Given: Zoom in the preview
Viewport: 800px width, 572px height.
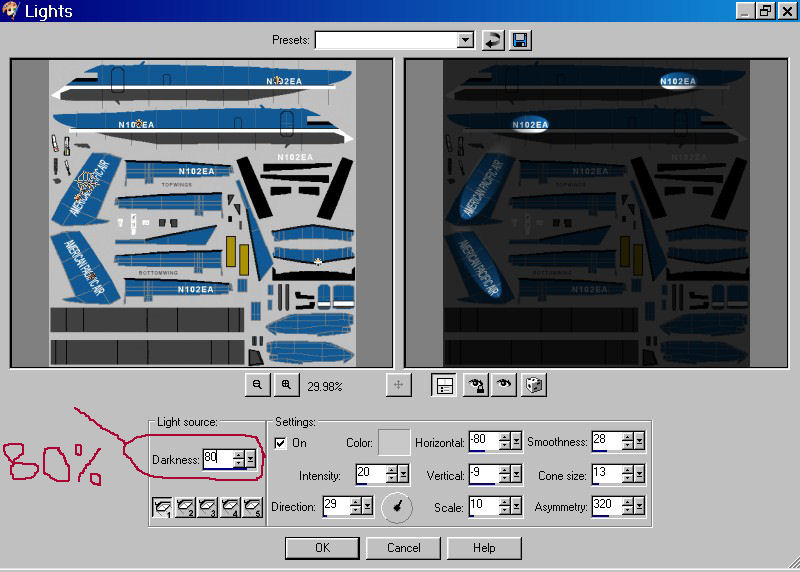Looking at the screenshot, I should click(x=286, y=385).
